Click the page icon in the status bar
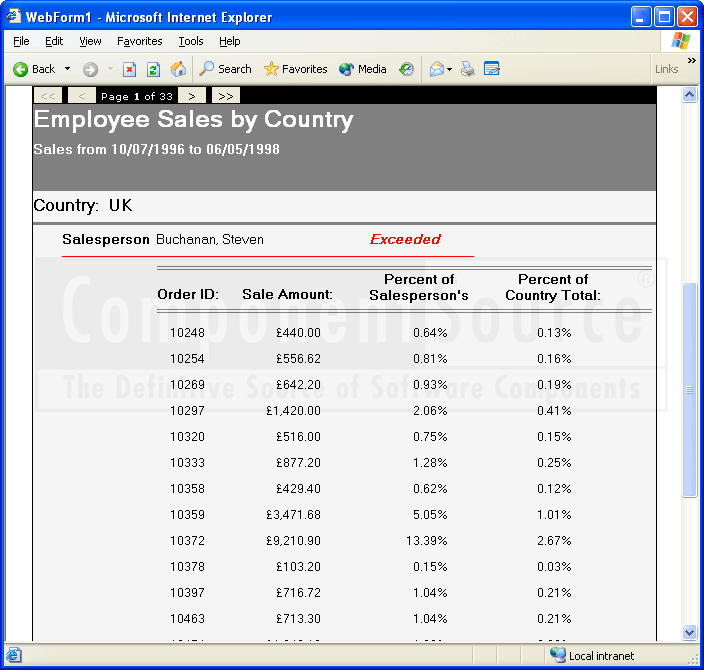 click(x=13, y=655)
